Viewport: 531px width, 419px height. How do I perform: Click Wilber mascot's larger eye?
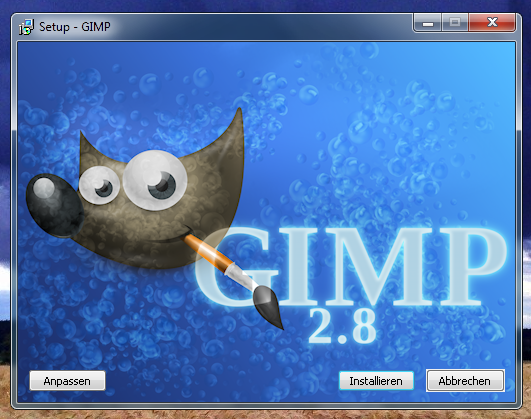coord(155,180)
